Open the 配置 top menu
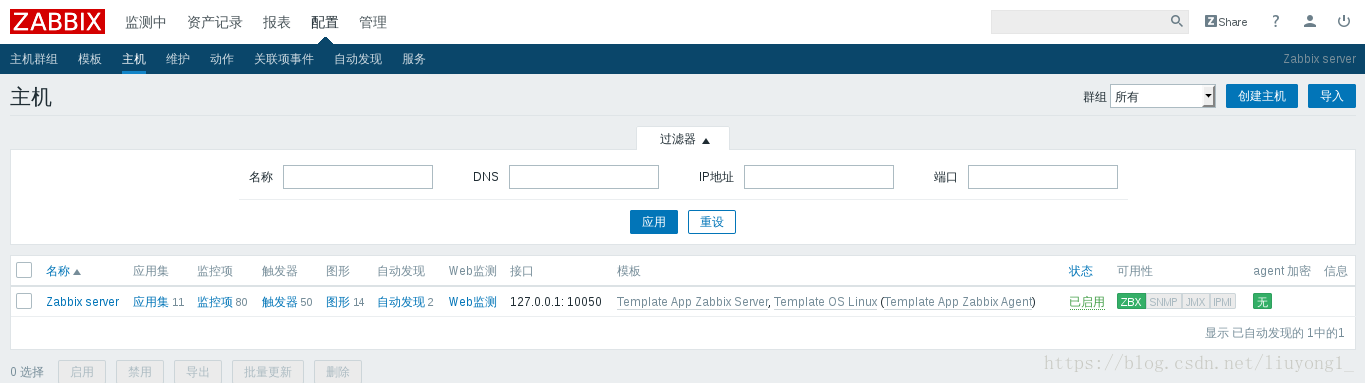 325,22
